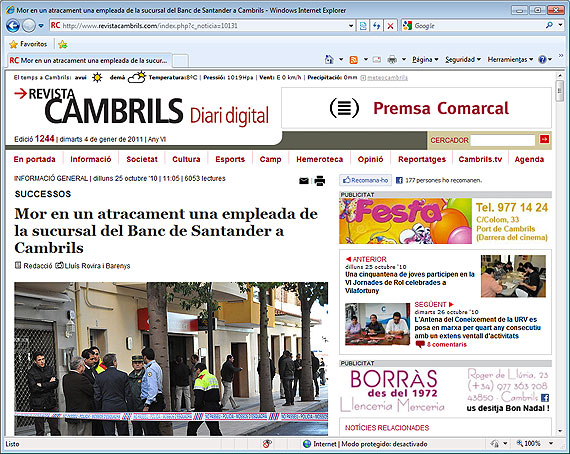Viewport: 570px width, 454px height.
Task: Click the Read mail toolbar icon
Action: [377, 59]
